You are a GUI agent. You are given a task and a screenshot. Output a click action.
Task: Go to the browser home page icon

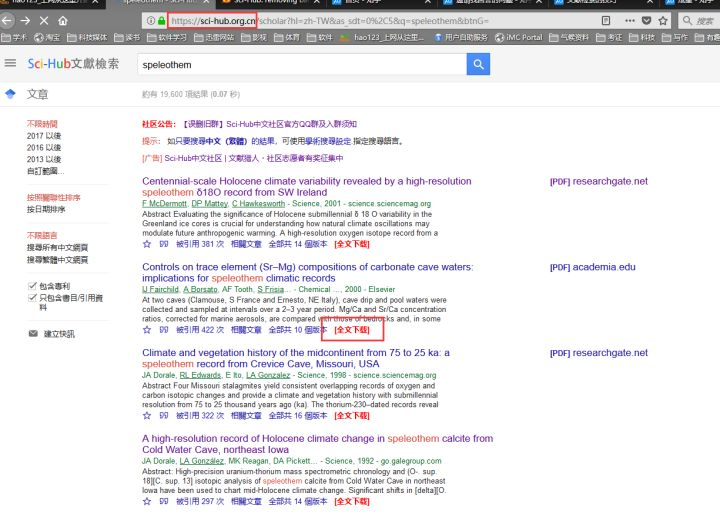coord(63,21)
